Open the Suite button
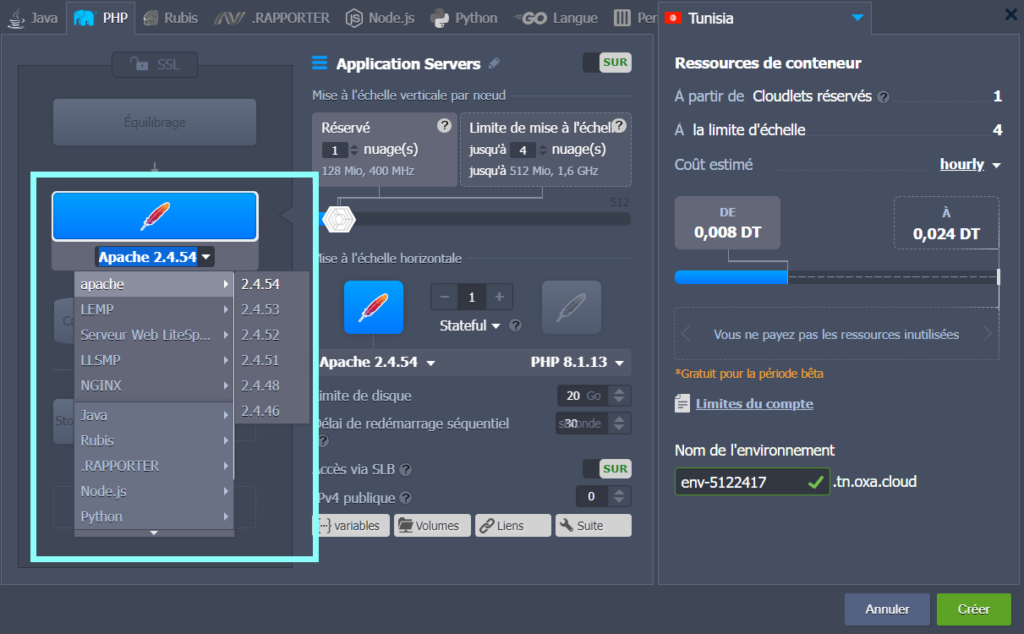This screenshot has height=634, width=1024. 594,526
